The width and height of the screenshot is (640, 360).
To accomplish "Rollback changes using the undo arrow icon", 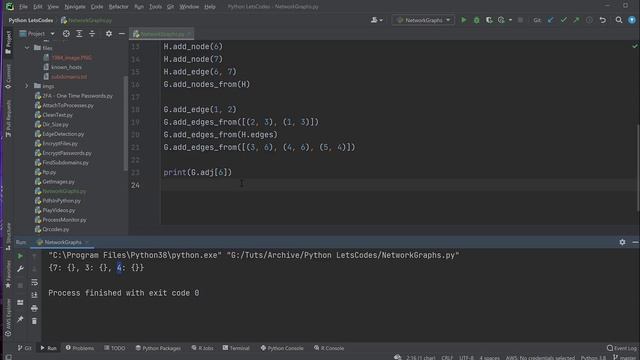I will 603,20.
